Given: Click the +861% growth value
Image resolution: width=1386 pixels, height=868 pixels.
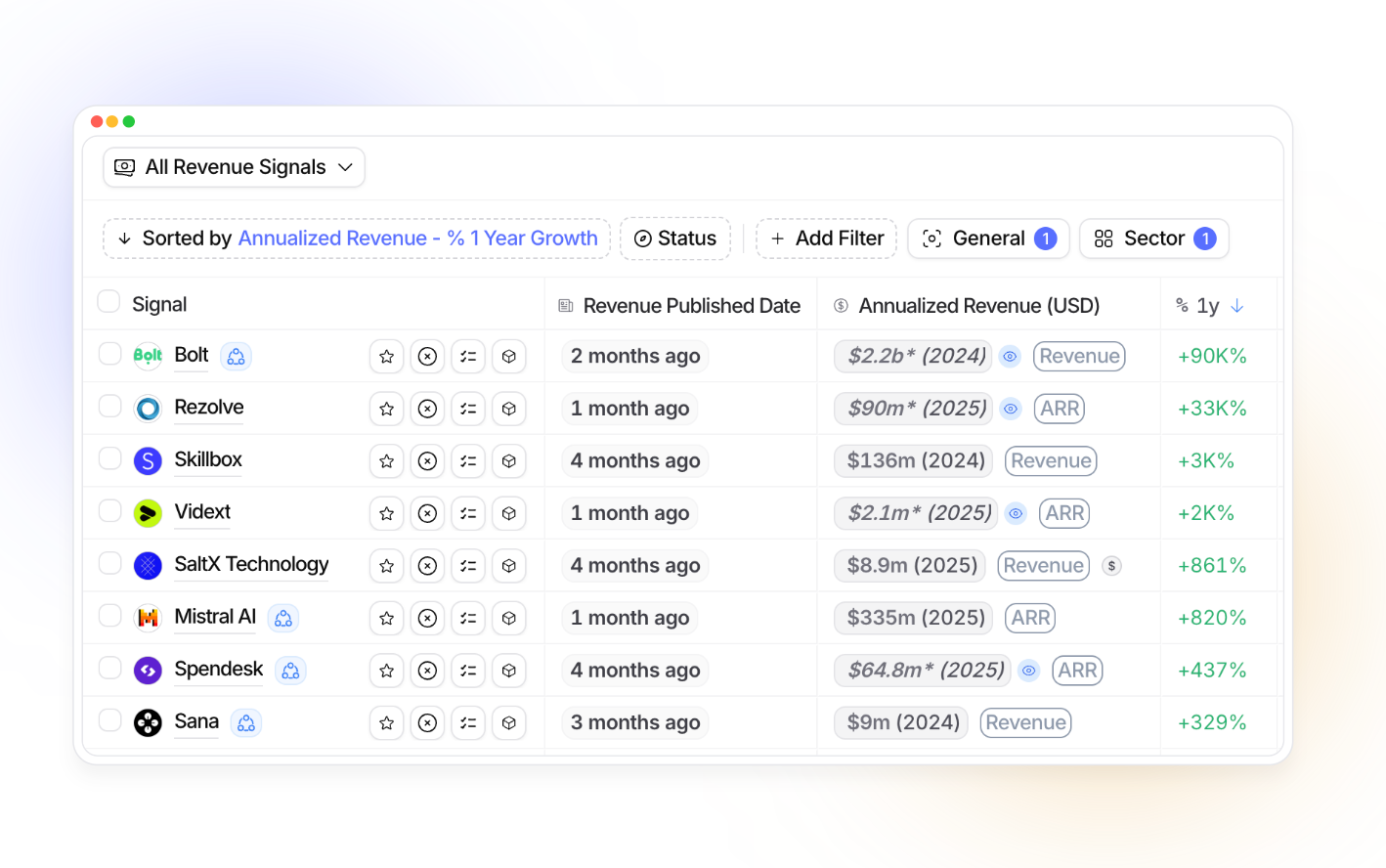Looking at the screenshot, I should (x=1212, y=566).
